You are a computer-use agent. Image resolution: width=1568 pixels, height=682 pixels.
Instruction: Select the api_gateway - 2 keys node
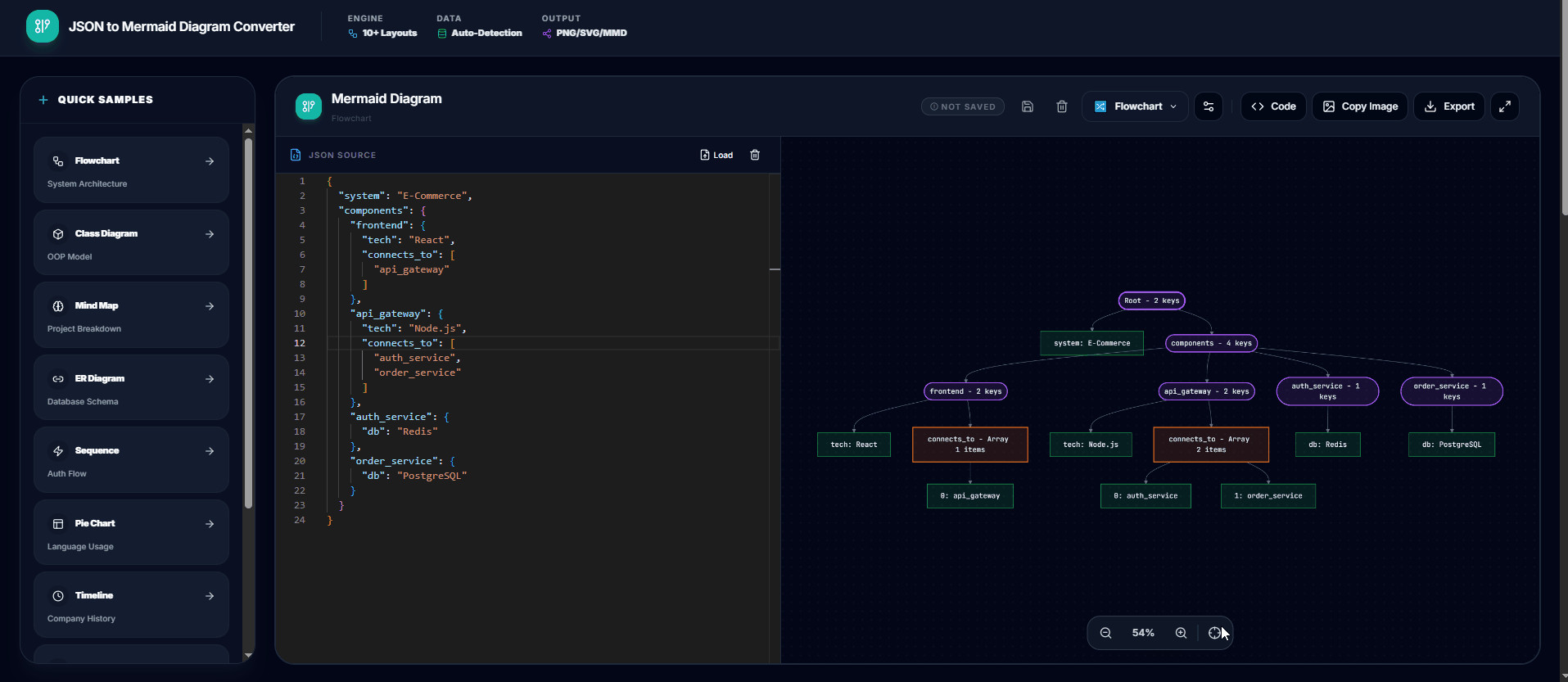[x=1207, y=391]
